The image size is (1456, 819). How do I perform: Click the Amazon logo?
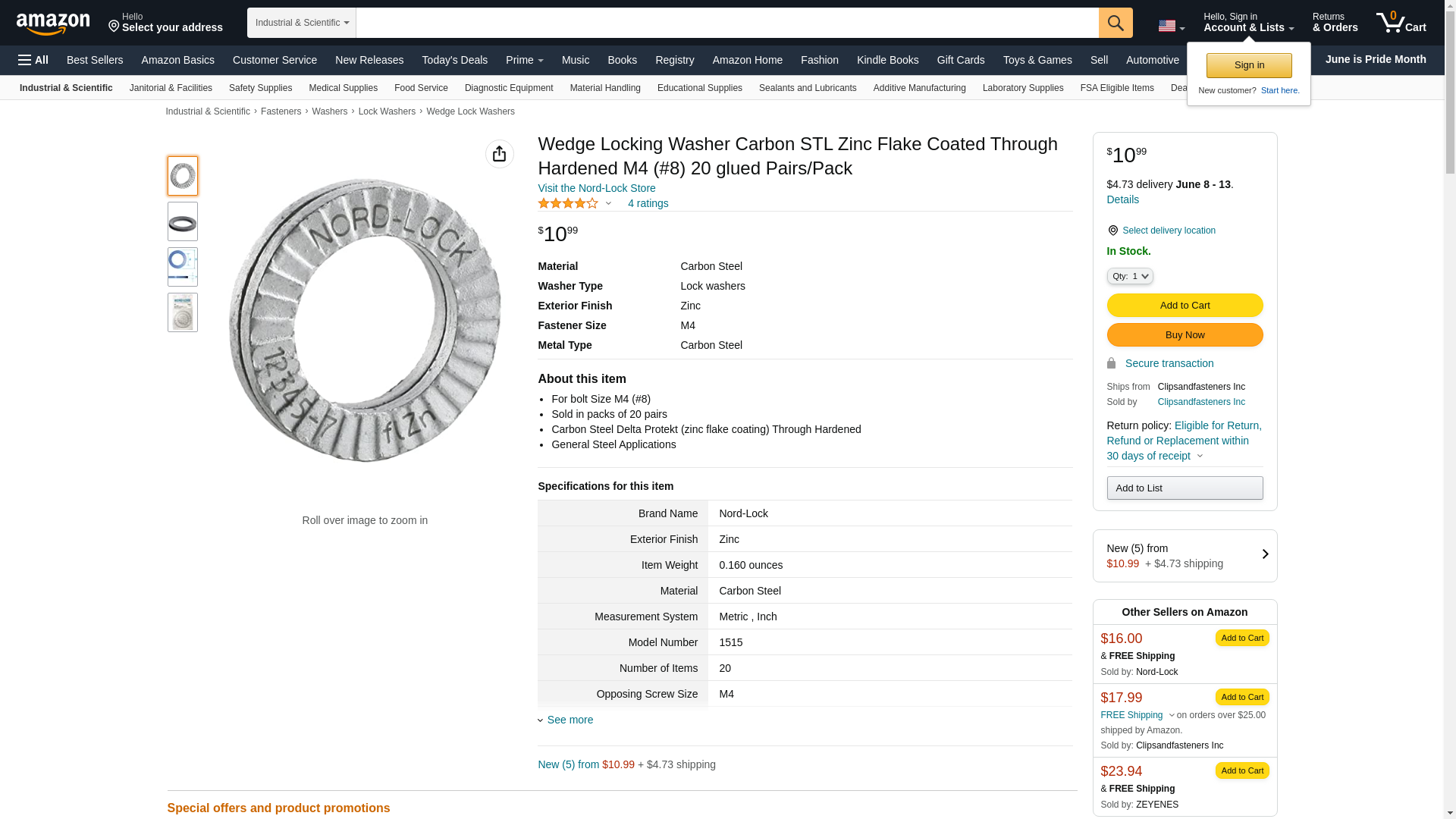[53, 24]
